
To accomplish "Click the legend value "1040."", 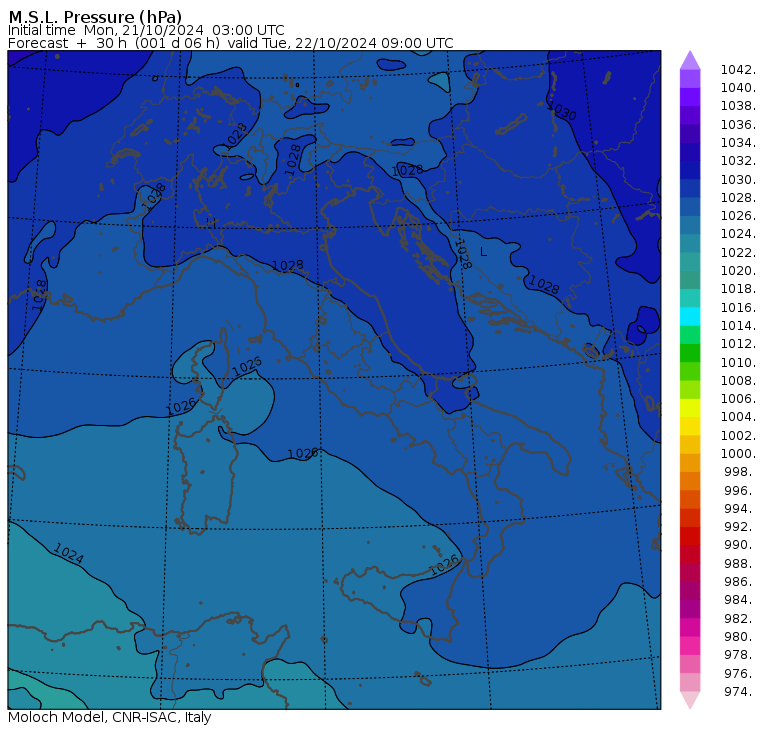I will 738,88.
